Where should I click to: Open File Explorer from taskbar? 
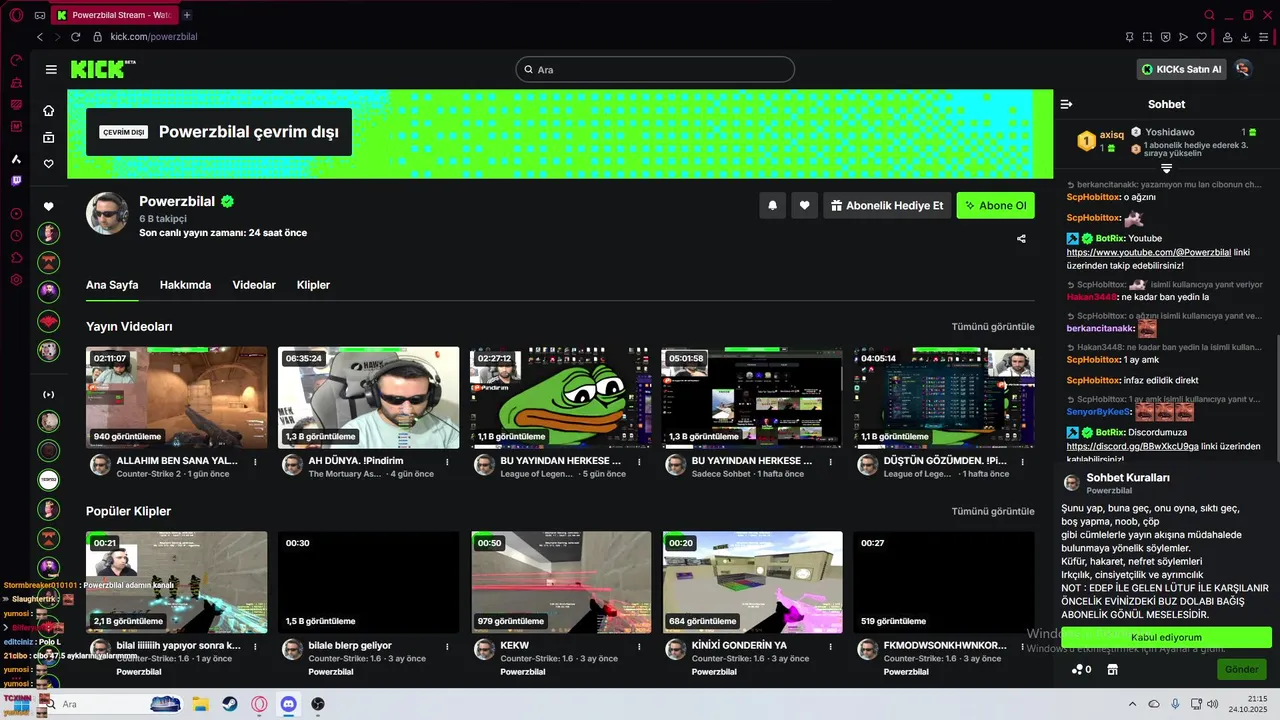click(199, 704)
